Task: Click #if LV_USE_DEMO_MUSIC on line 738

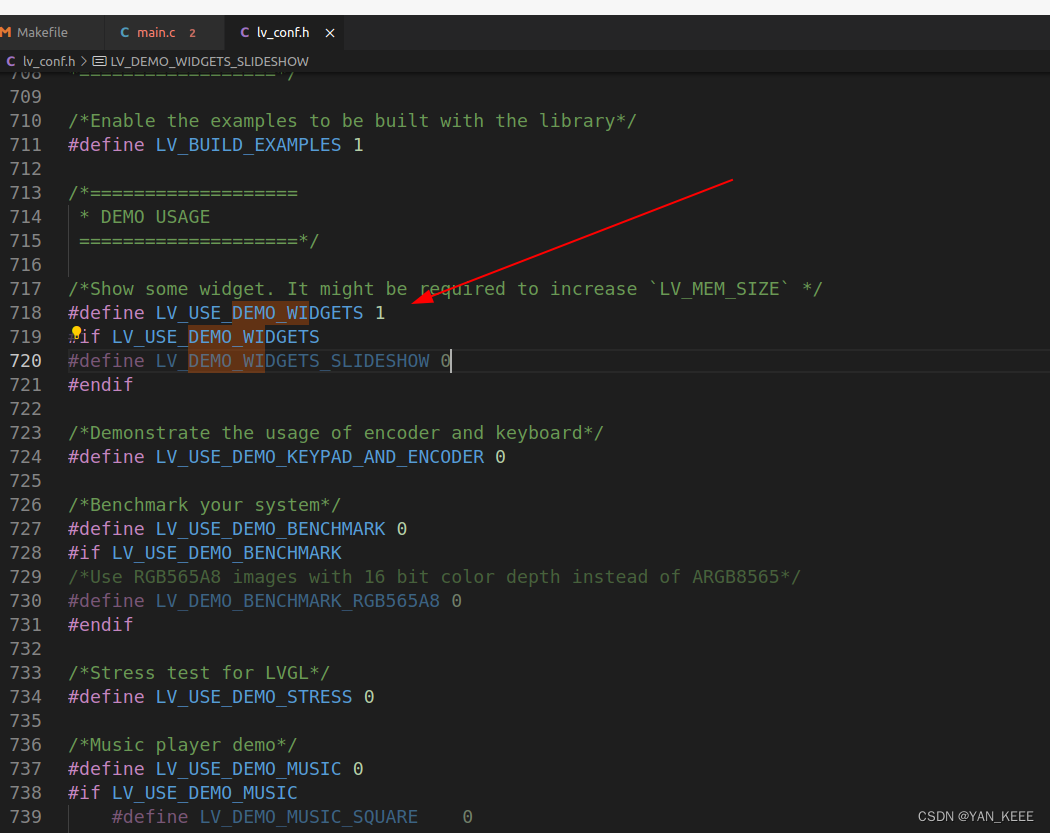Action: click(183, 793)
